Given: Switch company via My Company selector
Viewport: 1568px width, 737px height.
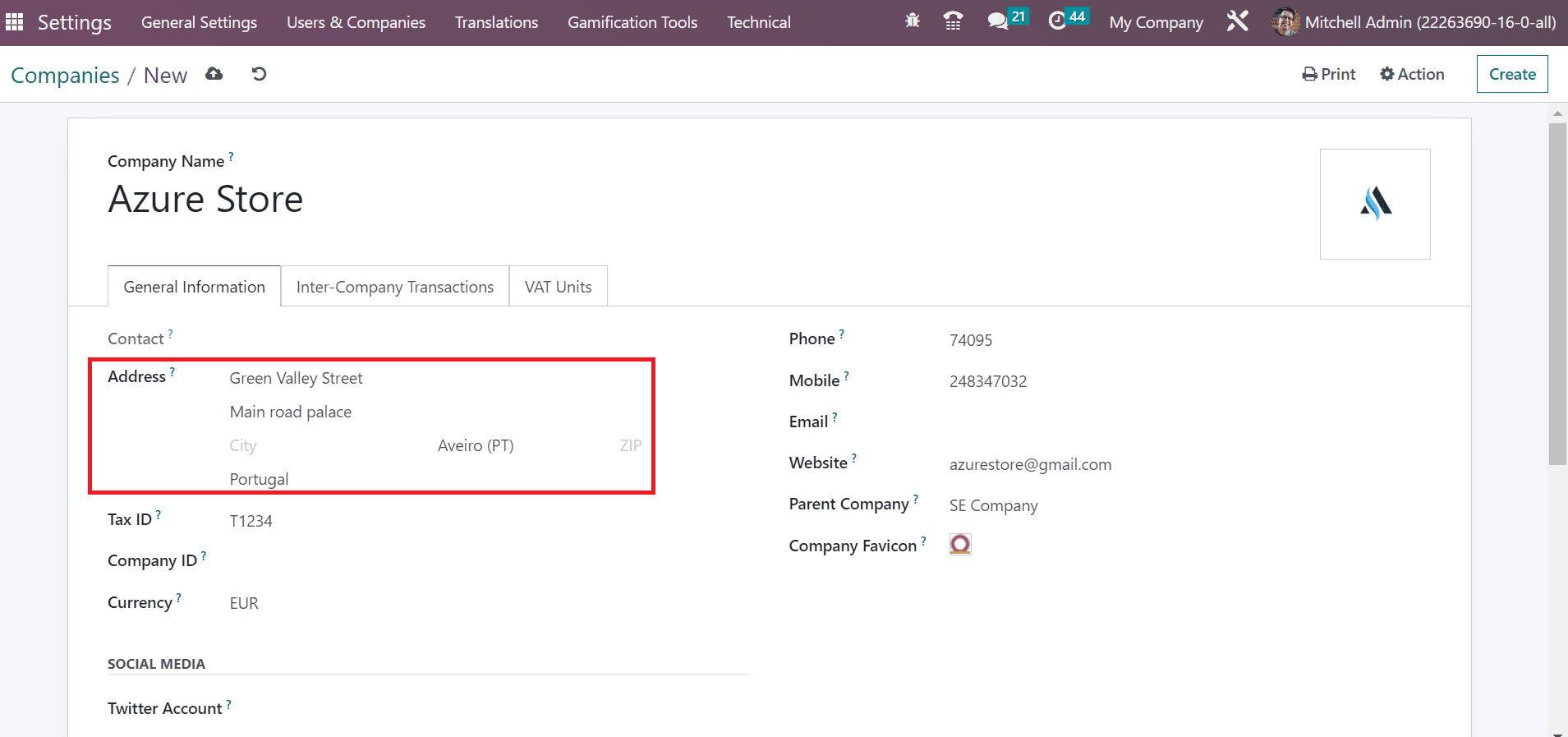Looking at the screenshot, I should click(x=1156, y=22).
